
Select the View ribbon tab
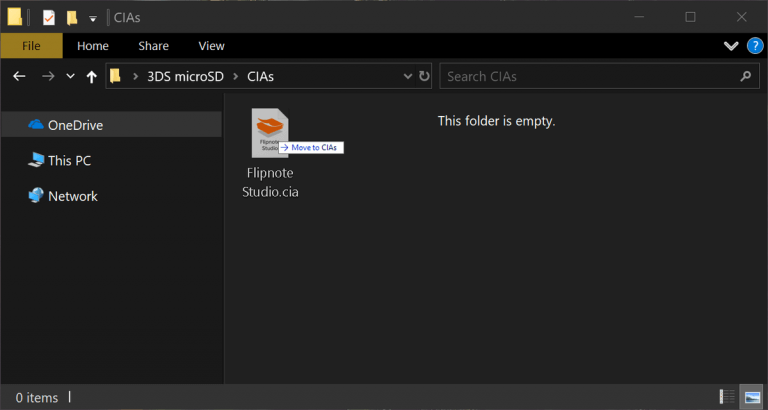[211, 46]
